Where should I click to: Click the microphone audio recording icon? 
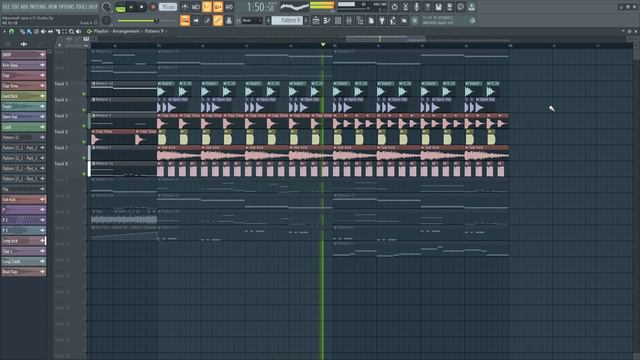point(416,7)
